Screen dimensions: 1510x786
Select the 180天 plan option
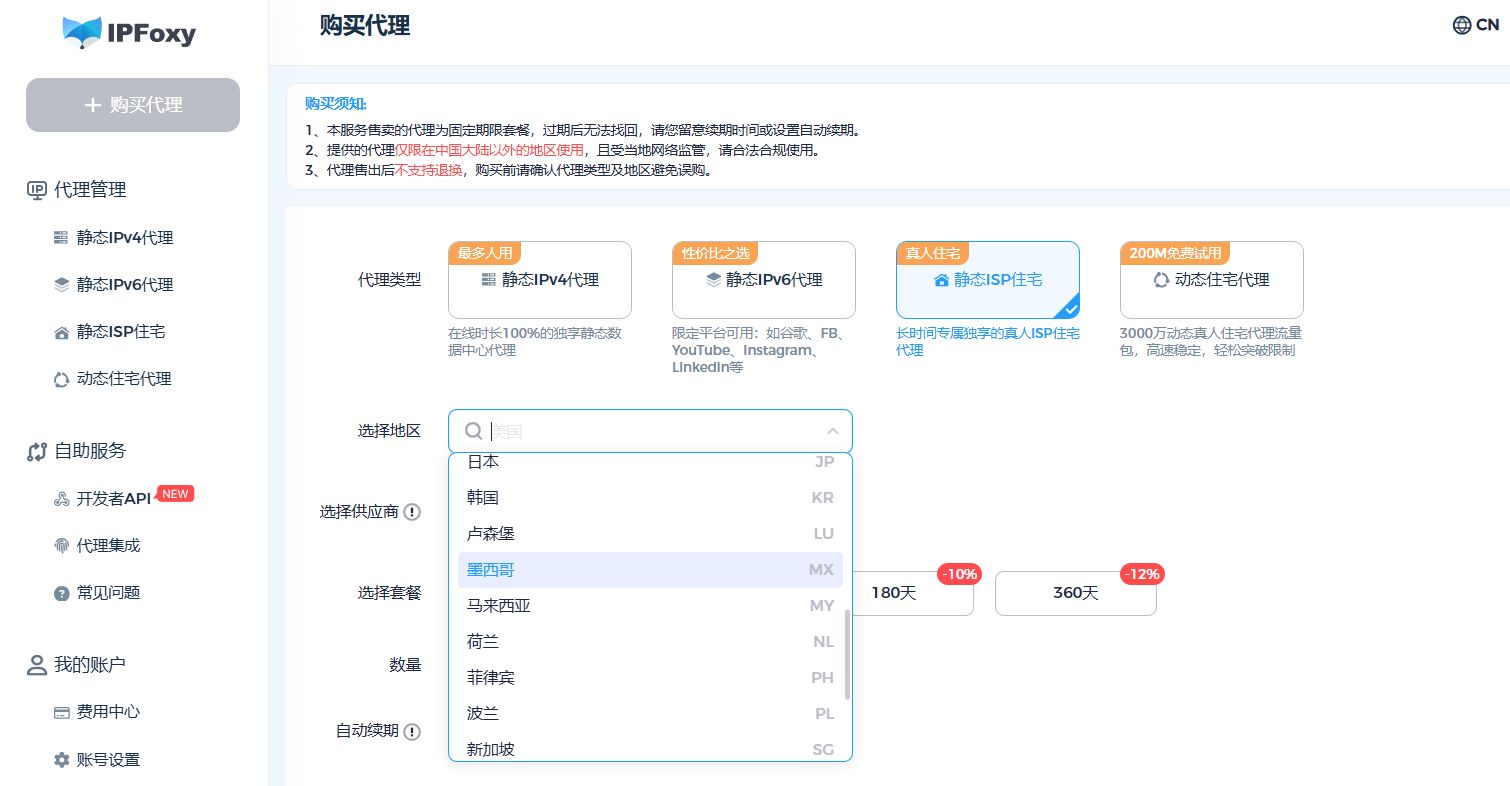[893, 593]
